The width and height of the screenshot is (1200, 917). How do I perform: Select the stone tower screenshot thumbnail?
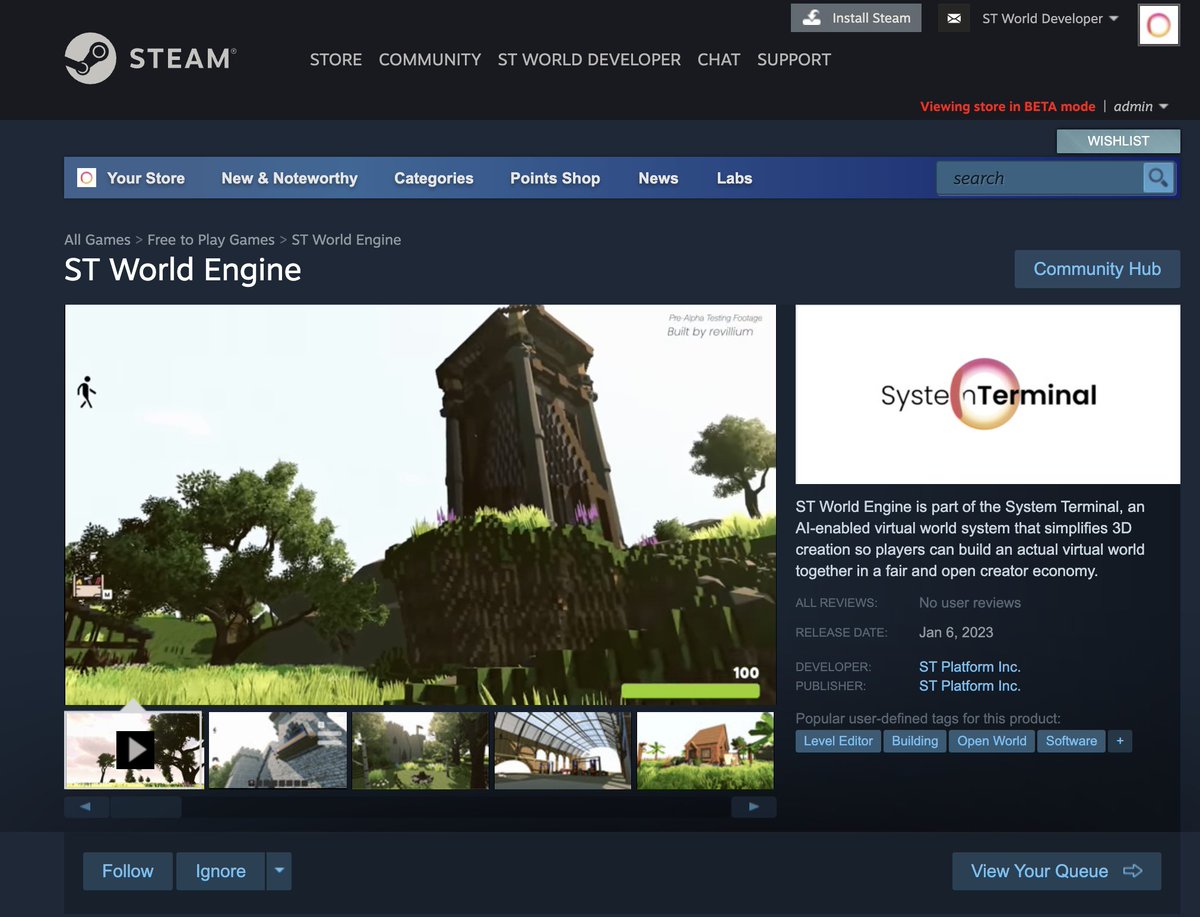[x=278, y=750]
